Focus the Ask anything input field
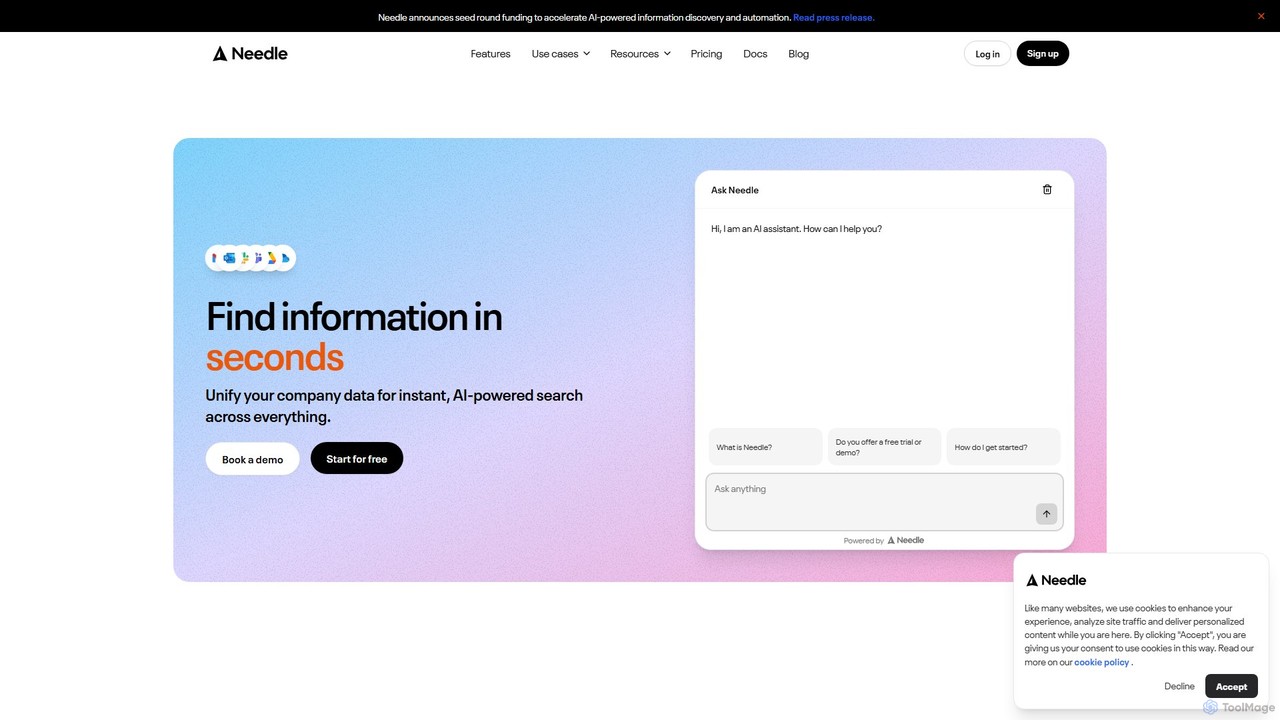Screen dimensions: 1280x720 [884, 502]
